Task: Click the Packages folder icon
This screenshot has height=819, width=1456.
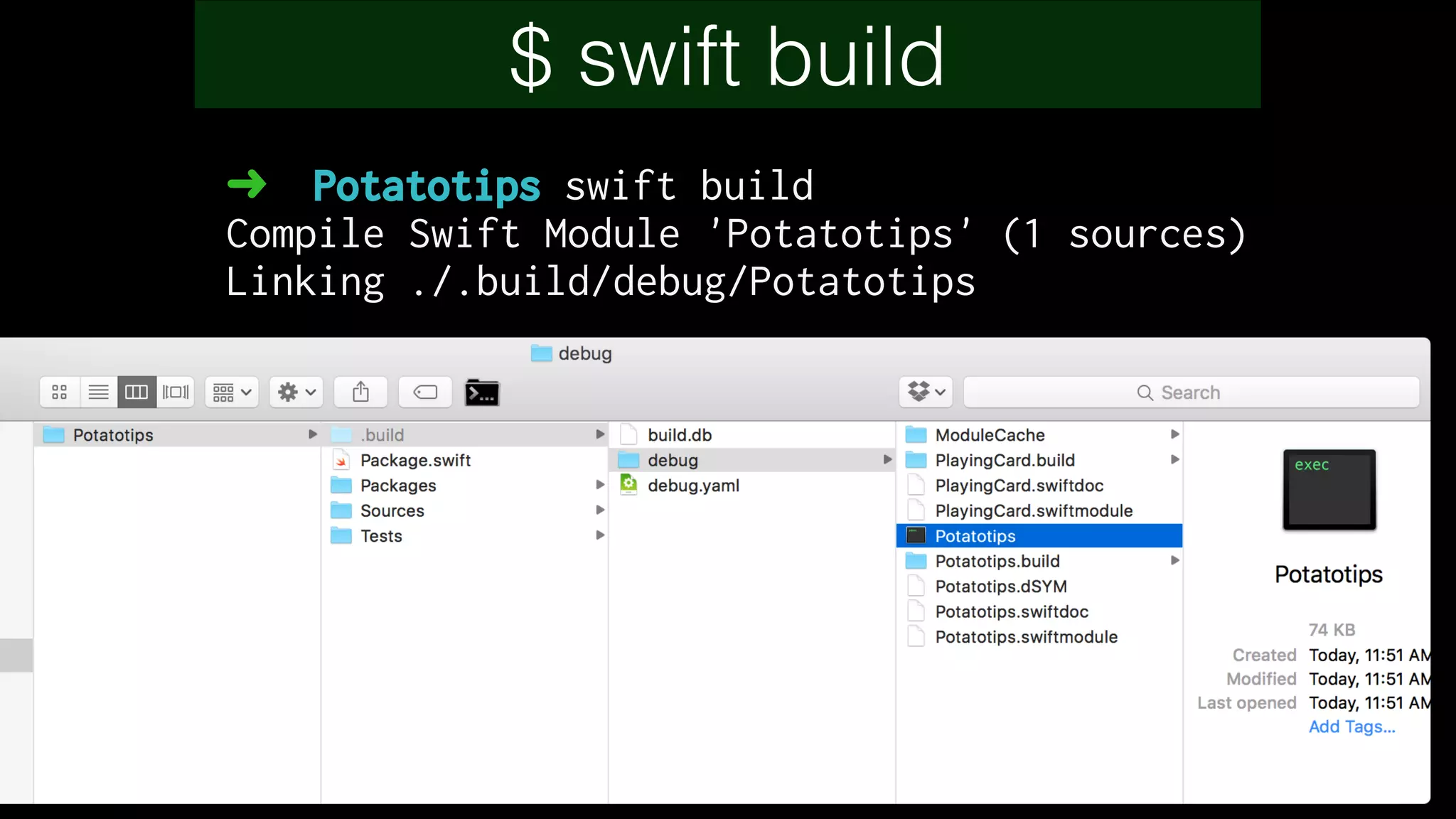Action: (341, 485)
